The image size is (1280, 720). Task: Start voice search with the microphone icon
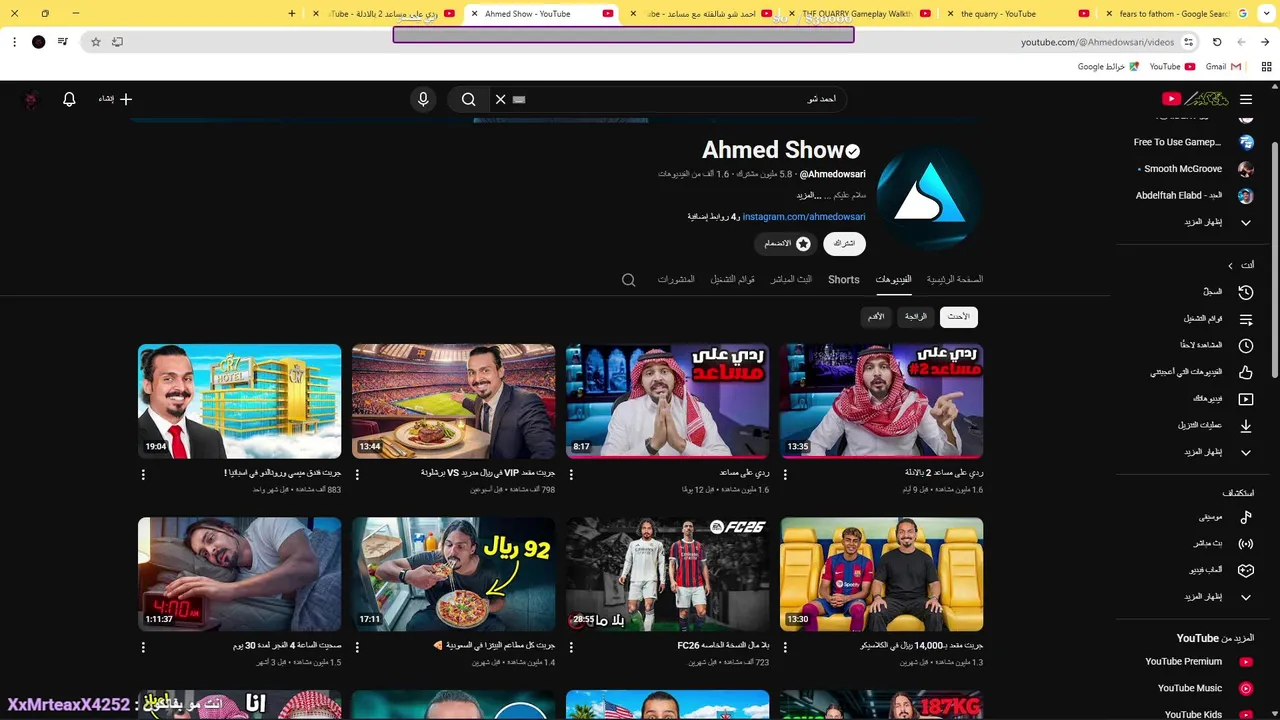tap(423, 99)
